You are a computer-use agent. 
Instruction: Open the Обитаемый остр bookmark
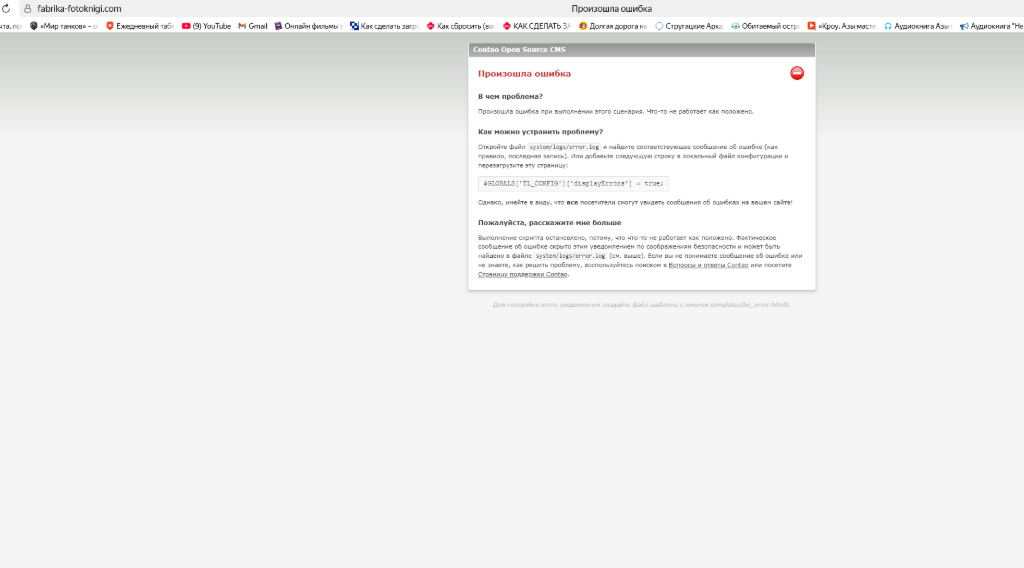coord(765,26)
